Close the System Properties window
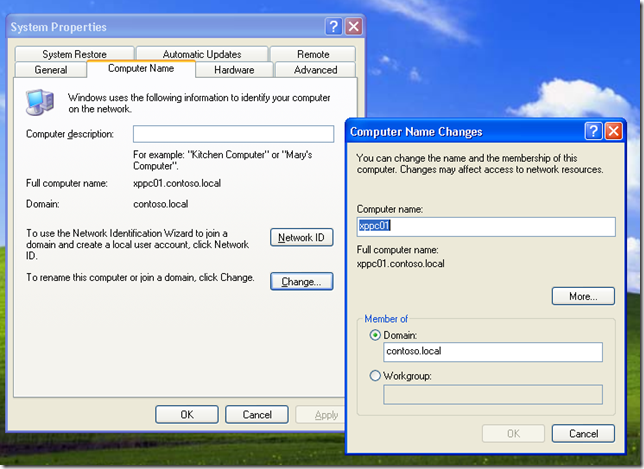 tap(354, 27)
